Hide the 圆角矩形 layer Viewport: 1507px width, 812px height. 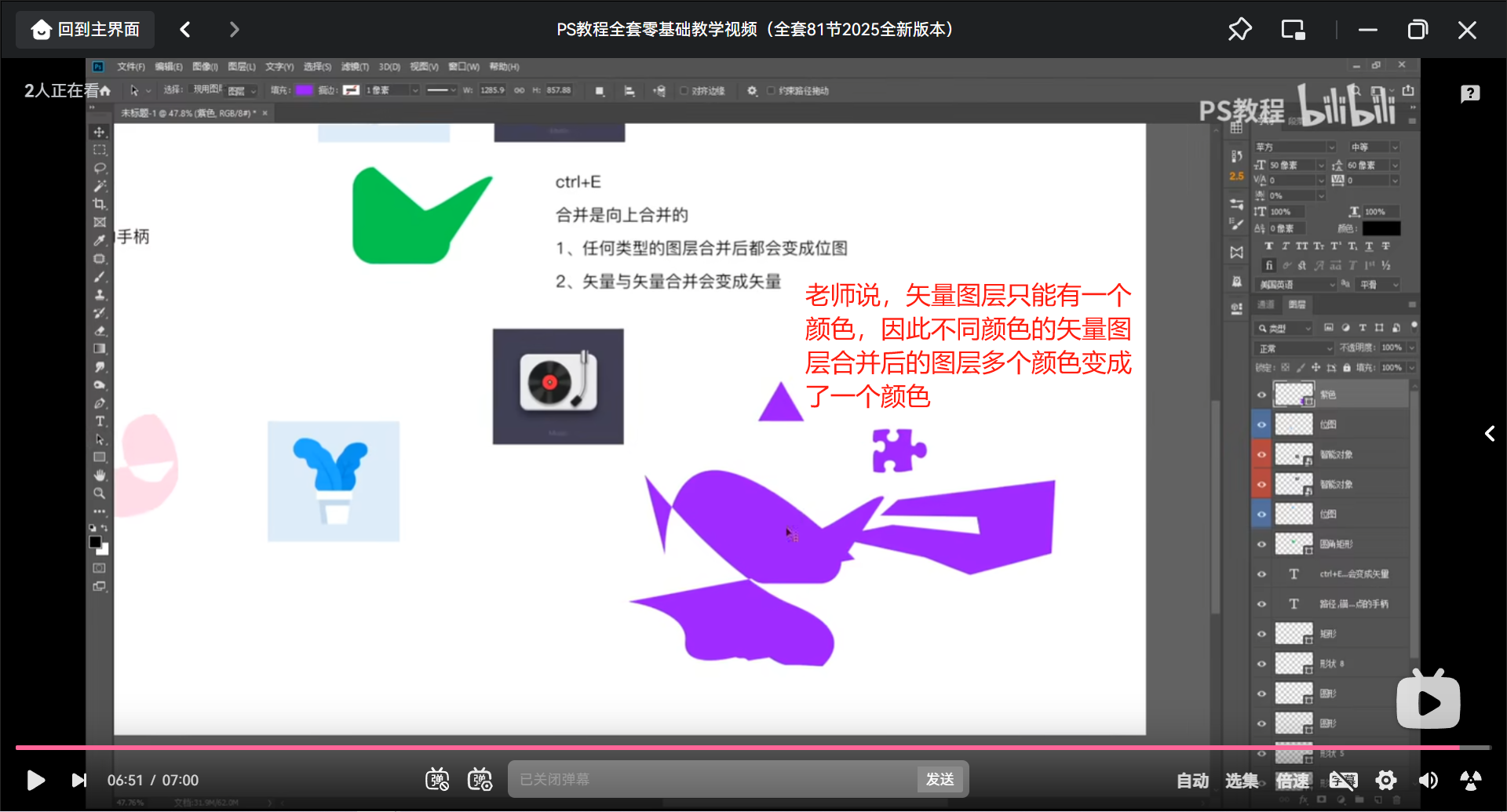click(1261, 544)
